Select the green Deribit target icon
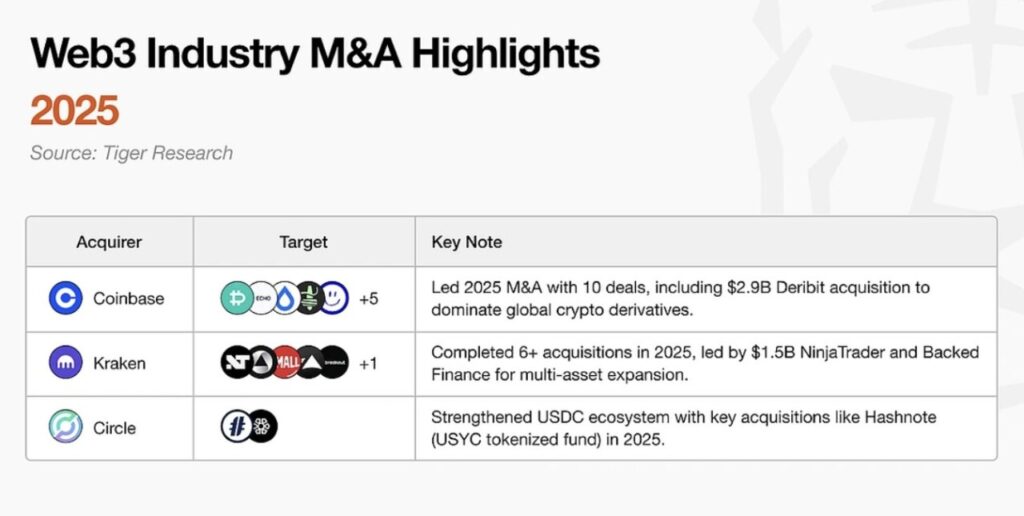The width and height of the screenshot is (1024, 516). click(x=236, y=298)
